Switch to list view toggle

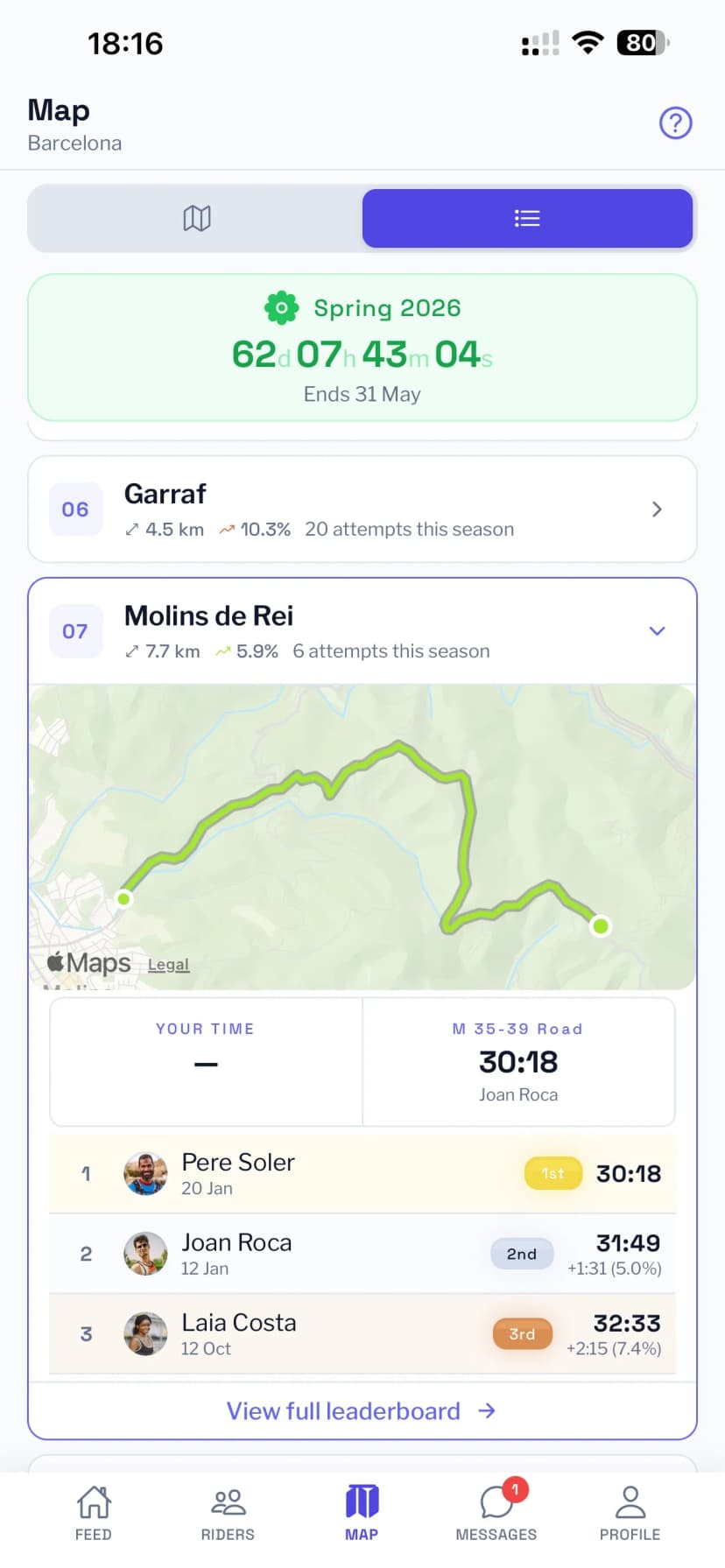[x=527, y=218]
